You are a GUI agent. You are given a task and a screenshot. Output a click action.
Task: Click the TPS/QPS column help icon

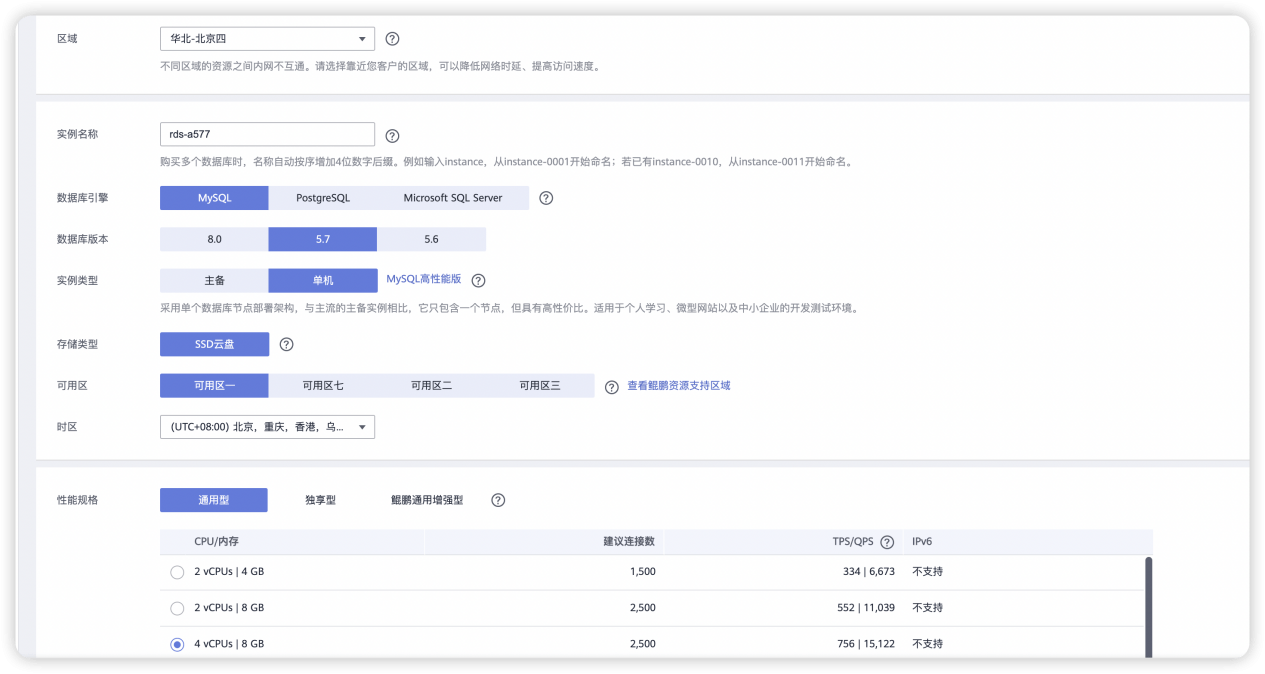(x=887, y=542)
